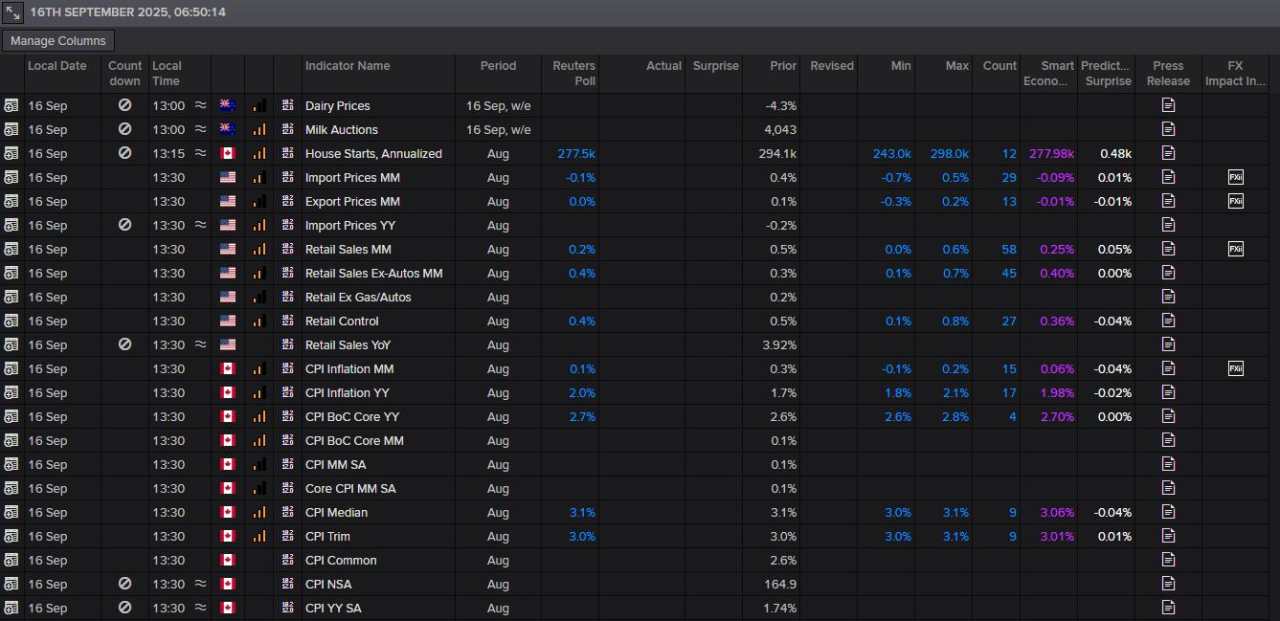1280x621 pixels.
Task: Click the detail grid icon for House Starts, Annualized
Action: [288, 153]
